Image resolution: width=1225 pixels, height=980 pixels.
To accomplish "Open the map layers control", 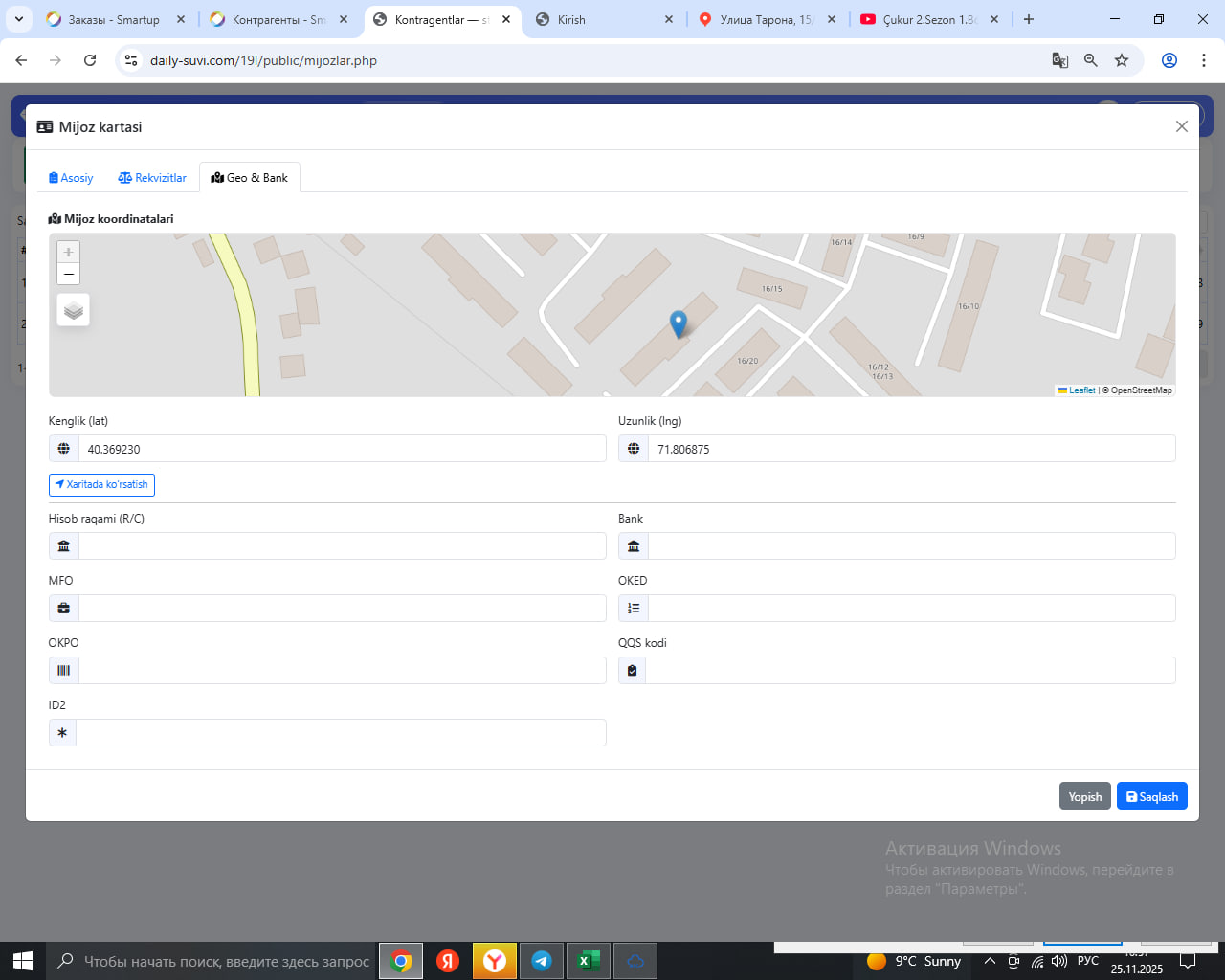I will 74,310.
